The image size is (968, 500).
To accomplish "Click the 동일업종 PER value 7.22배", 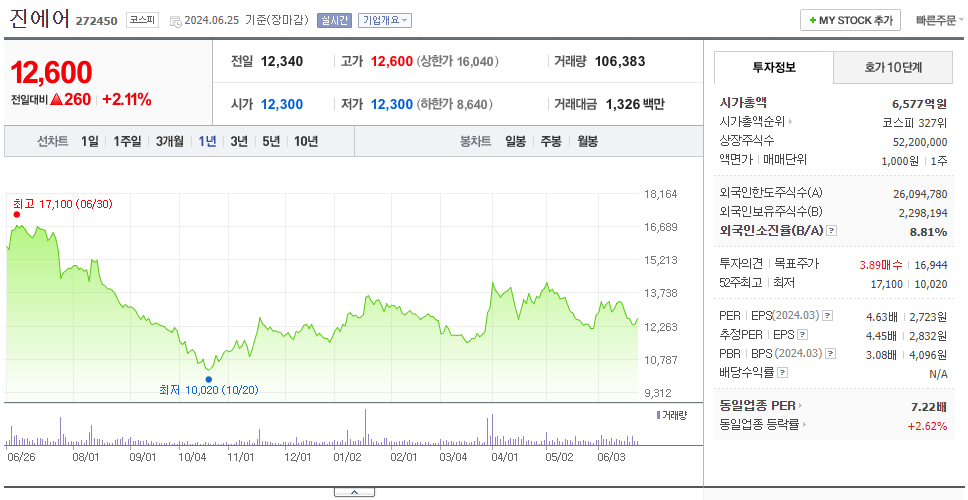I will pos(928,406).
